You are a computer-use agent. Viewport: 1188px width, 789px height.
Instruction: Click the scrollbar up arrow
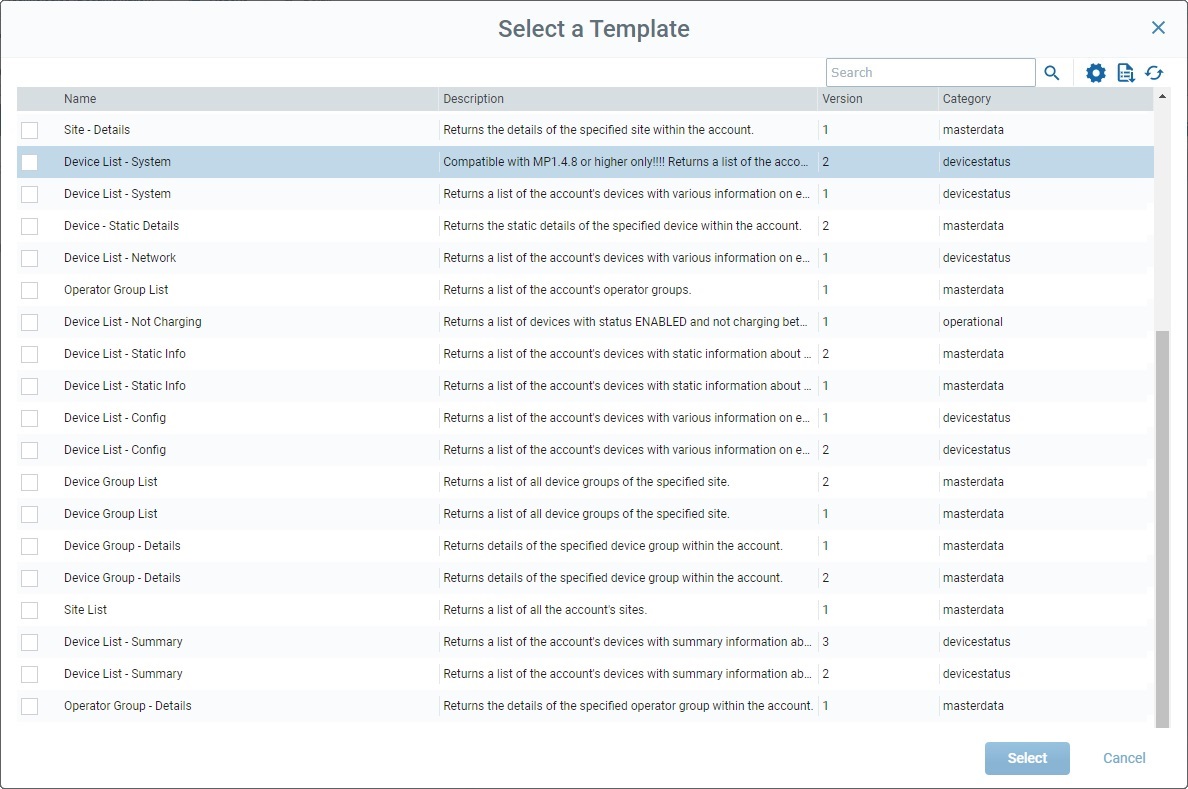coord(1161,97)
